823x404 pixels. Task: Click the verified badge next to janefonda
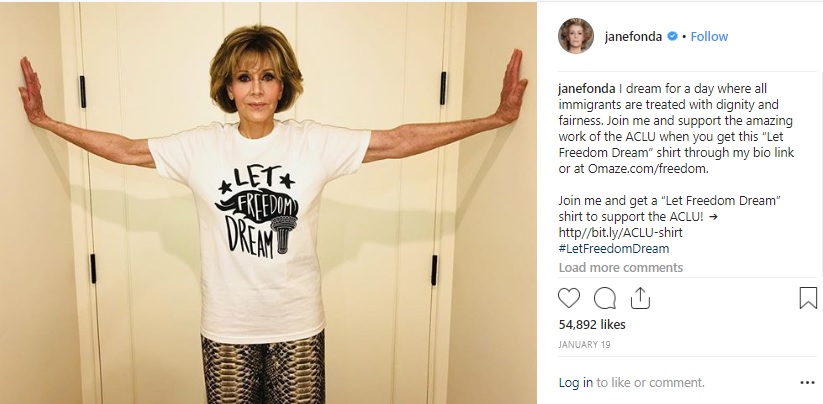point(672,36)
